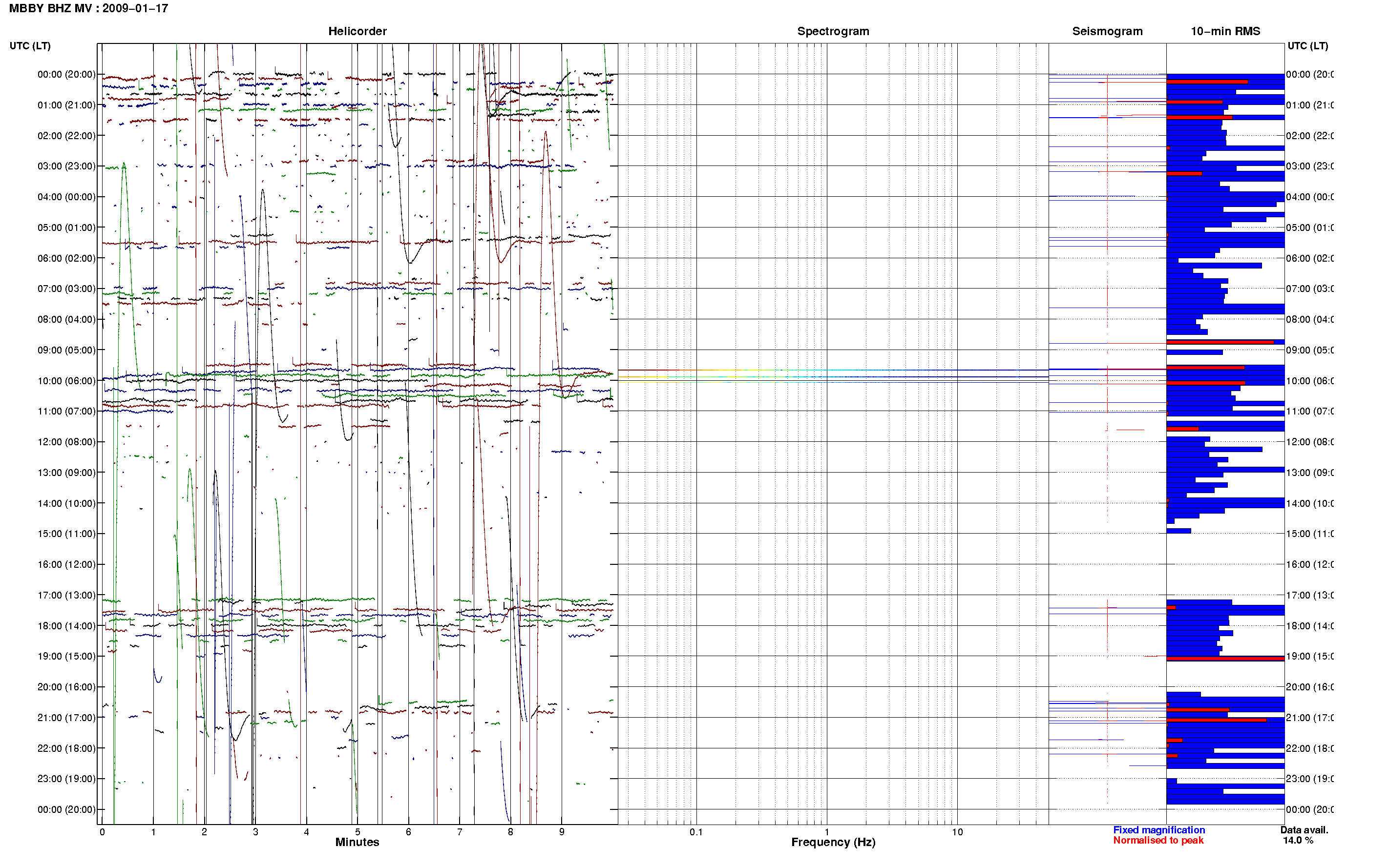Click the '1' Hz frequency tick label
The width and height of the screenshot is (1389, 868).
pyautogui.click(x=827, y=832)
